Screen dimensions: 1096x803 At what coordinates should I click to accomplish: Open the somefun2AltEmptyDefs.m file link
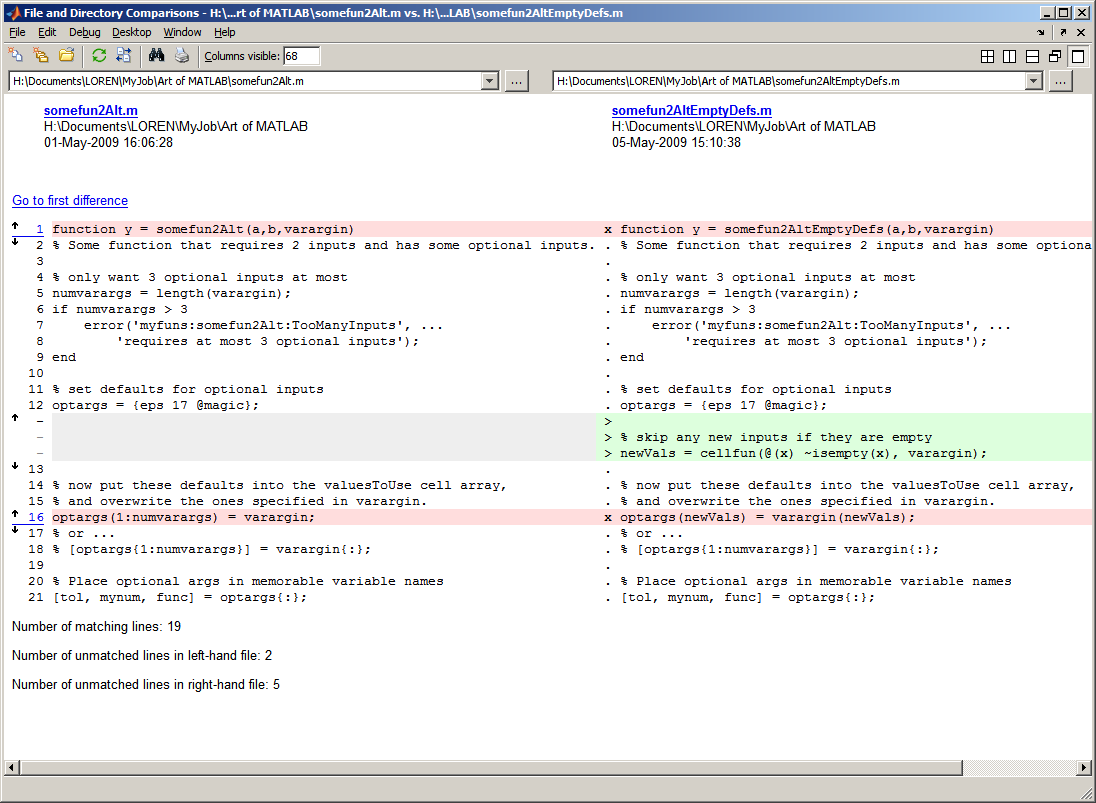pyautogui.click(x=691, y=111)
